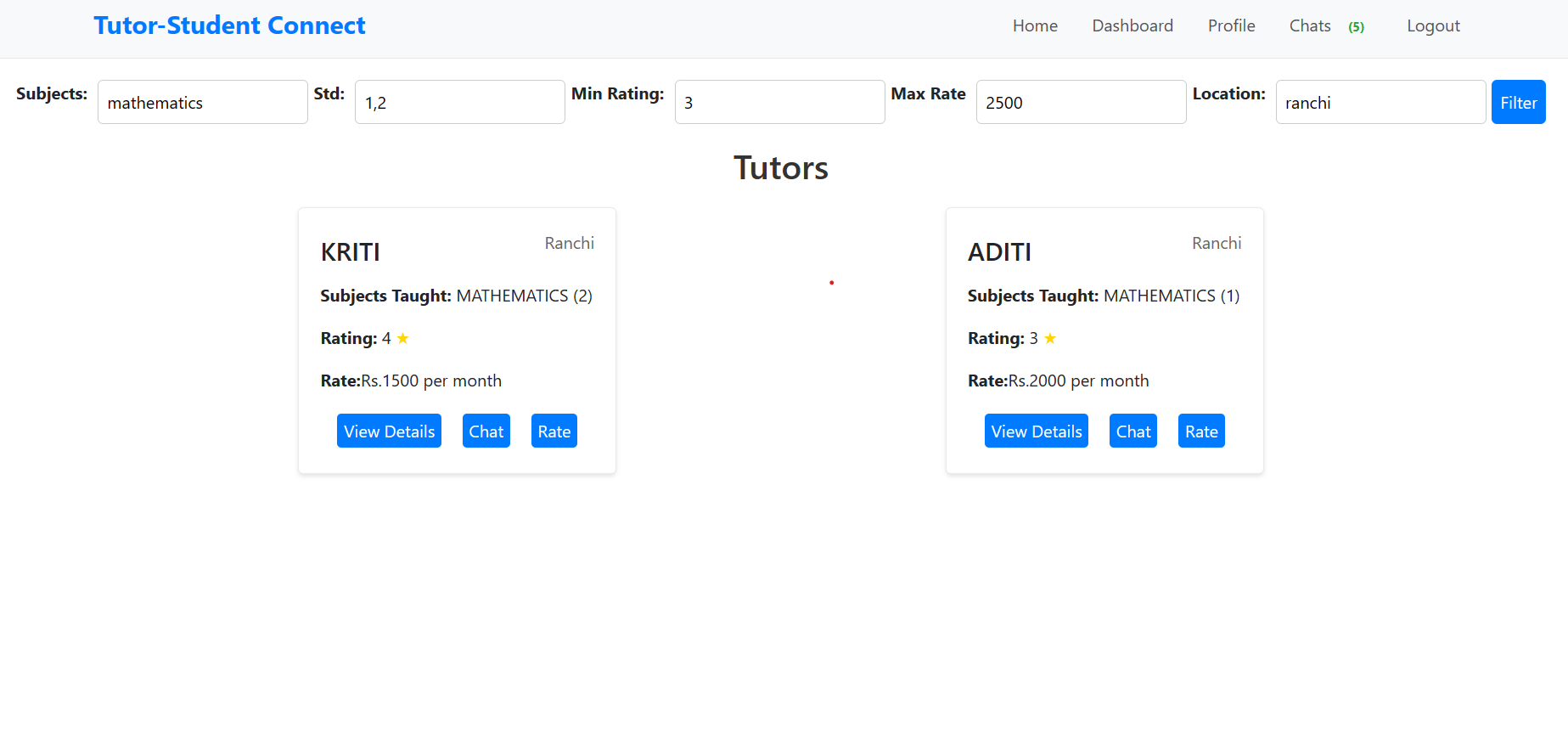The height and width of the screenshot is (733, 1568).
Task: Focus the Location field showing ranchi
Action: (x=1380, y=103)
